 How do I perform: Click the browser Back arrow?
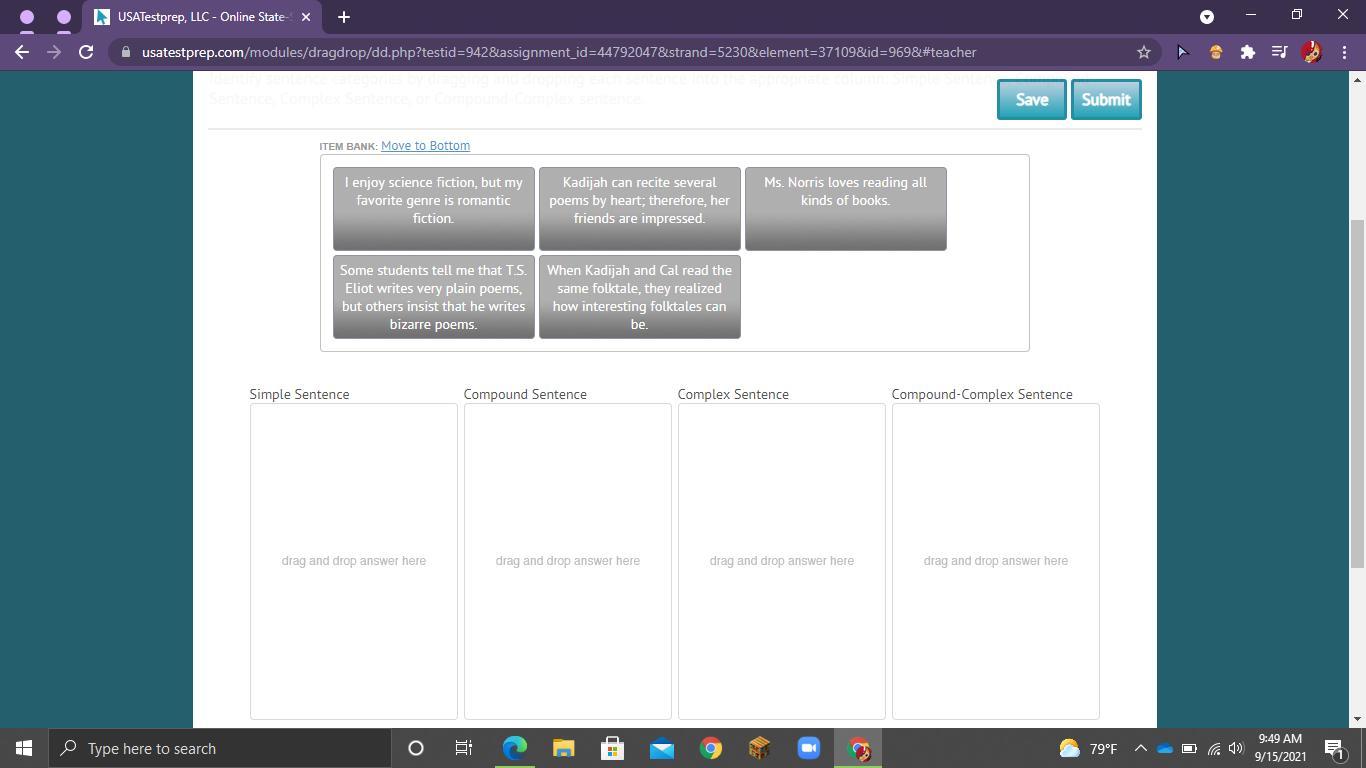22,52
